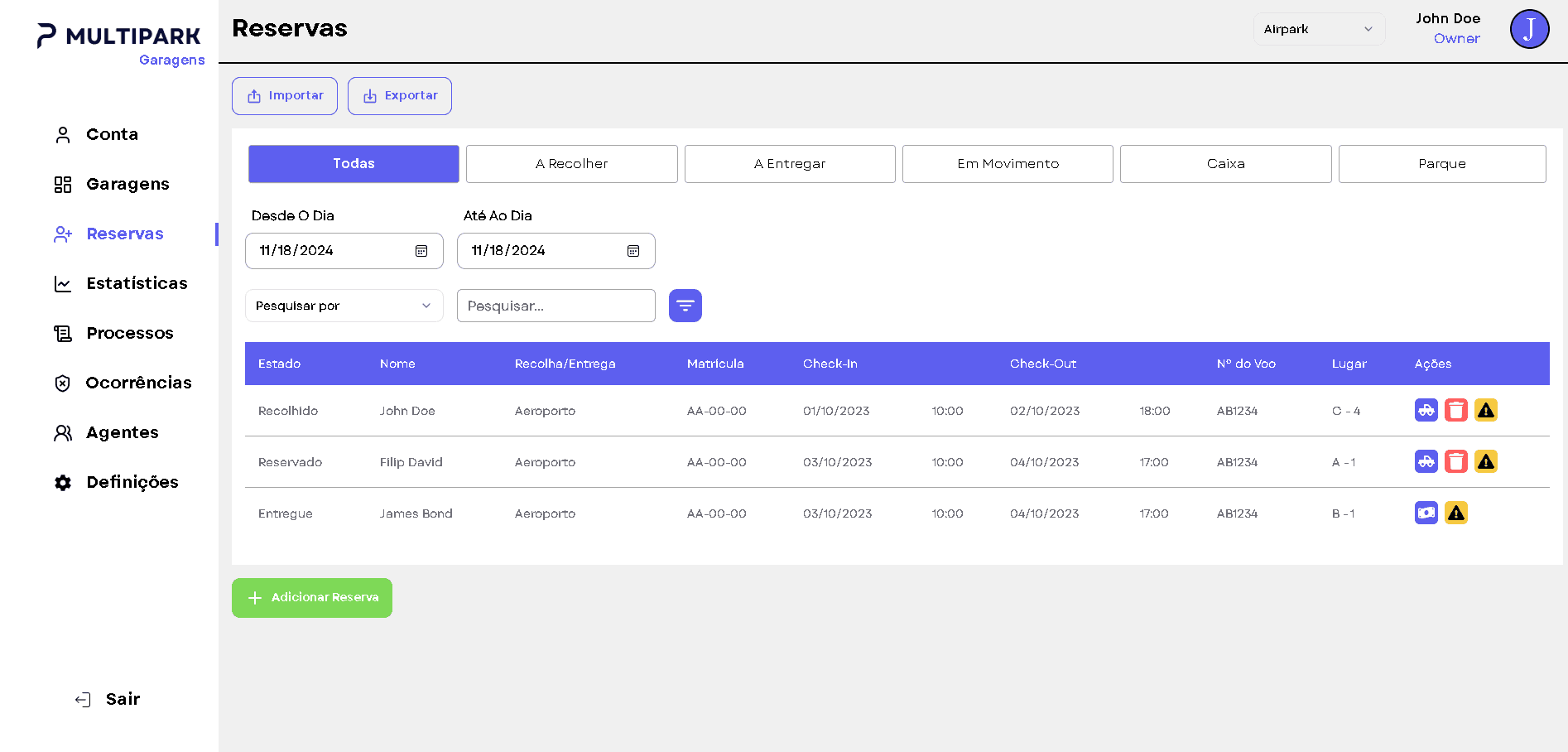Open the Pesquisar por dropdown
This screenshot has width=1568, height=752.
point(344,306)
